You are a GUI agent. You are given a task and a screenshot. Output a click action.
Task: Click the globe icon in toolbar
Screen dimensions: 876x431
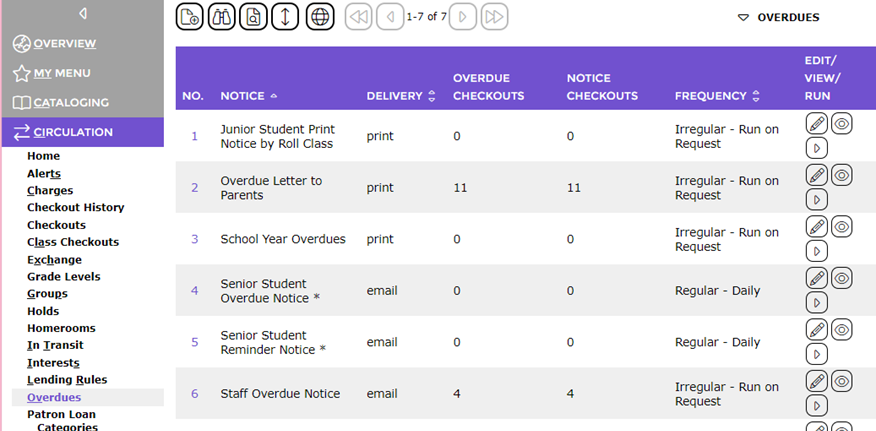click(x=320, y=17)
